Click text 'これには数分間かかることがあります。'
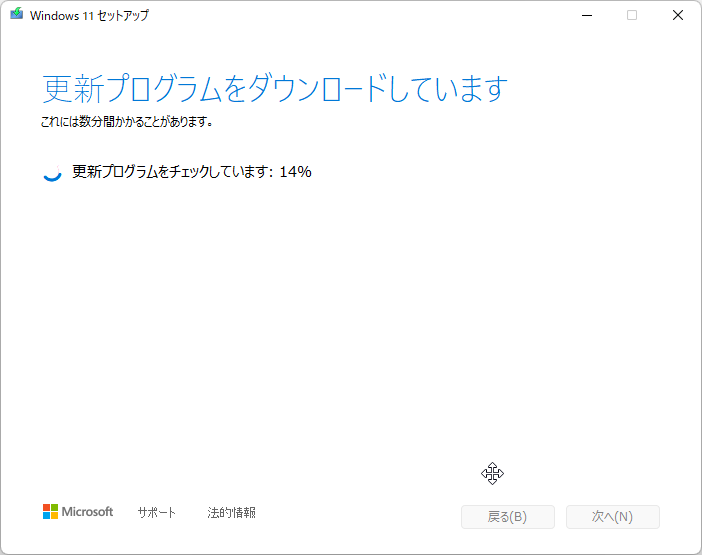Viewport: 702px width, 555px height. [x=126, y=121]
